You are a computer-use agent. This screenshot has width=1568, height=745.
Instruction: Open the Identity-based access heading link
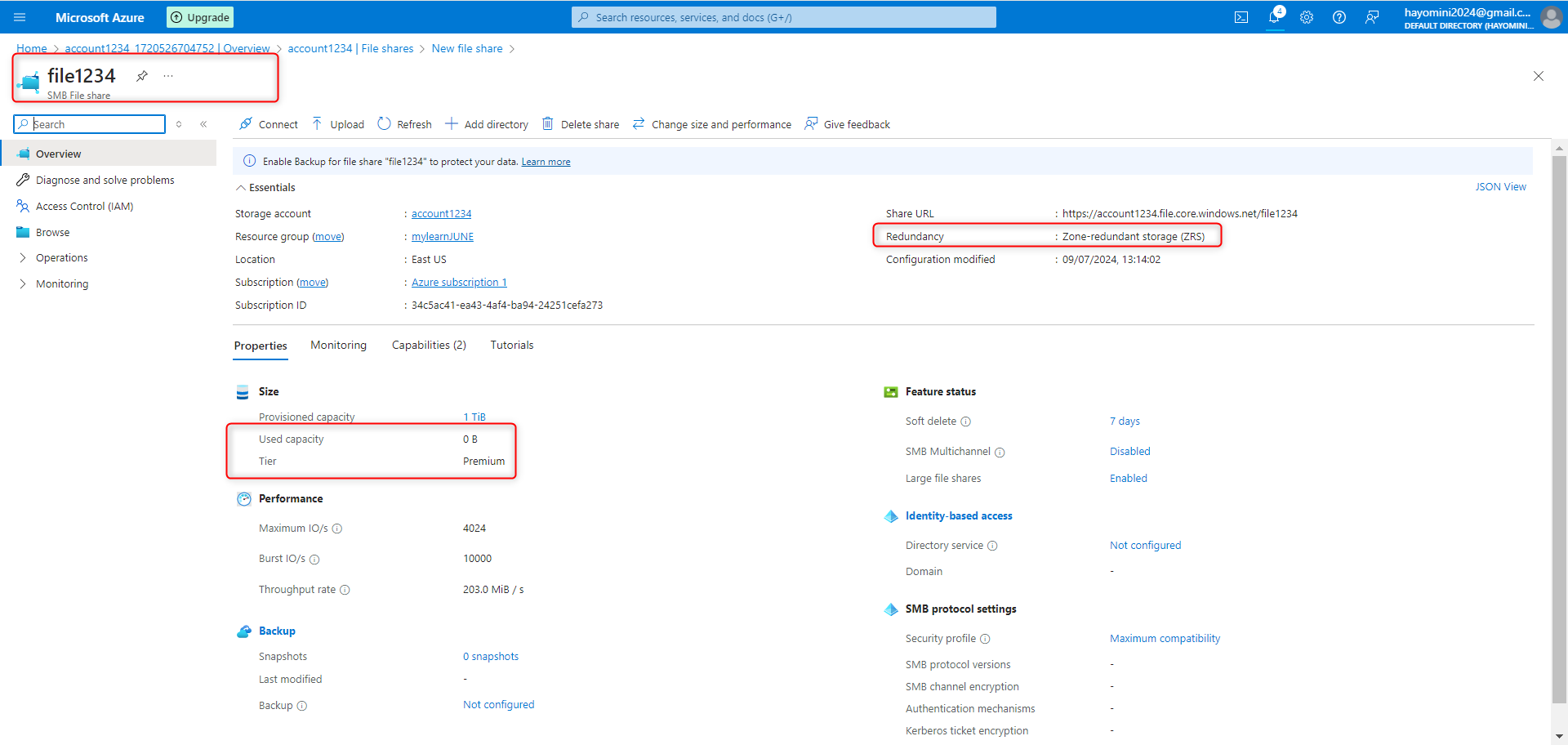click(x=959, y=516)
